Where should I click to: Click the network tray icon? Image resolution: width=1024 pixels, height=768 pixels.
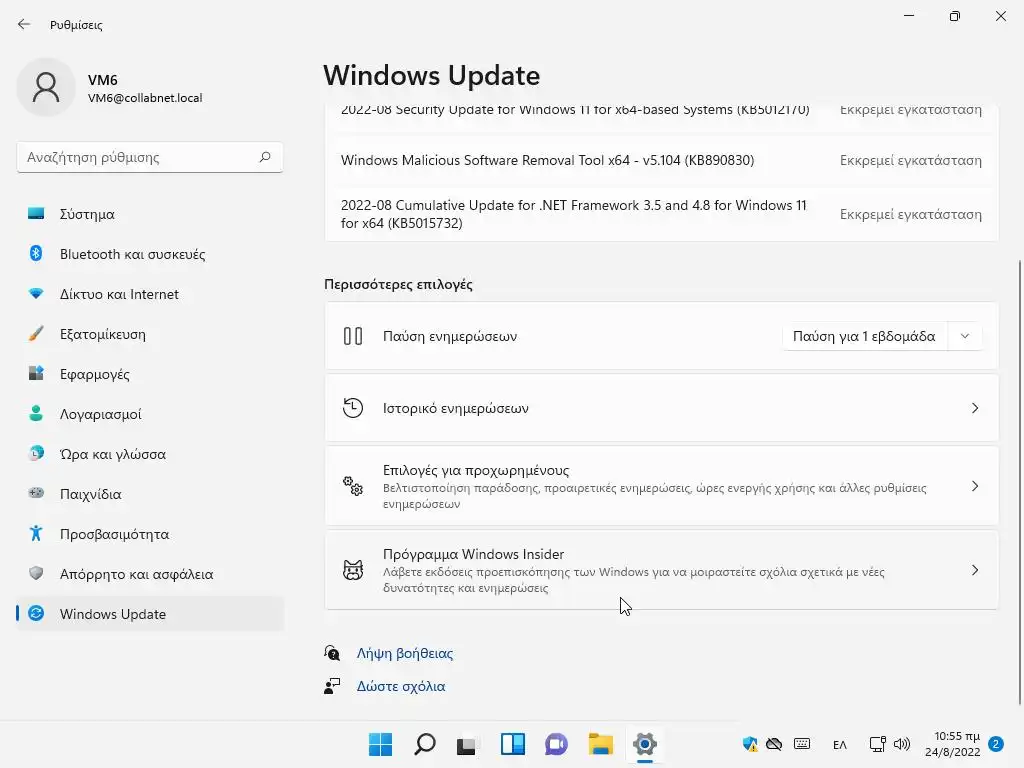click(x=877, y=744)
